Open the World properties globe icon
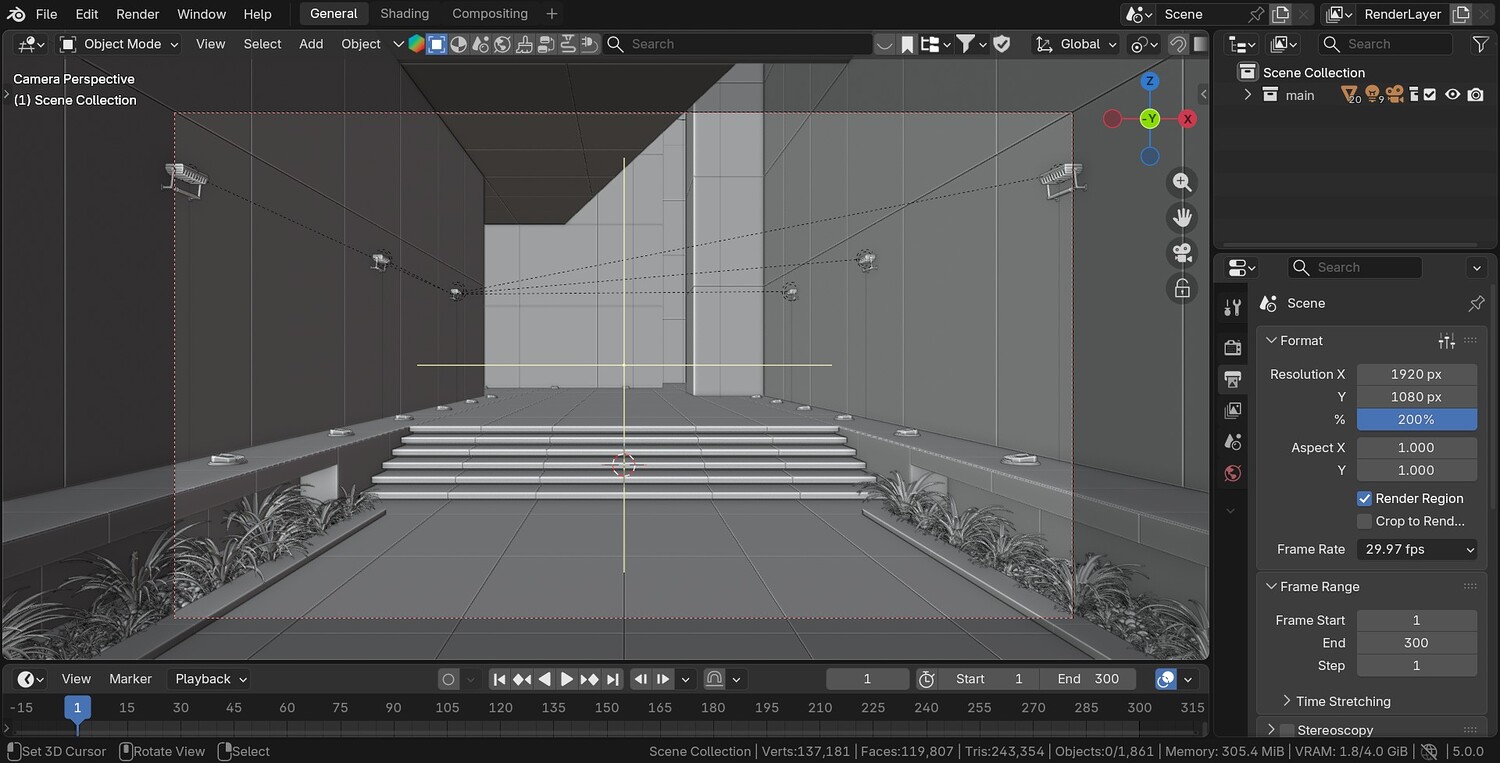The width and height of the screenshot is (1500, 763). (x=1232, y=473)
